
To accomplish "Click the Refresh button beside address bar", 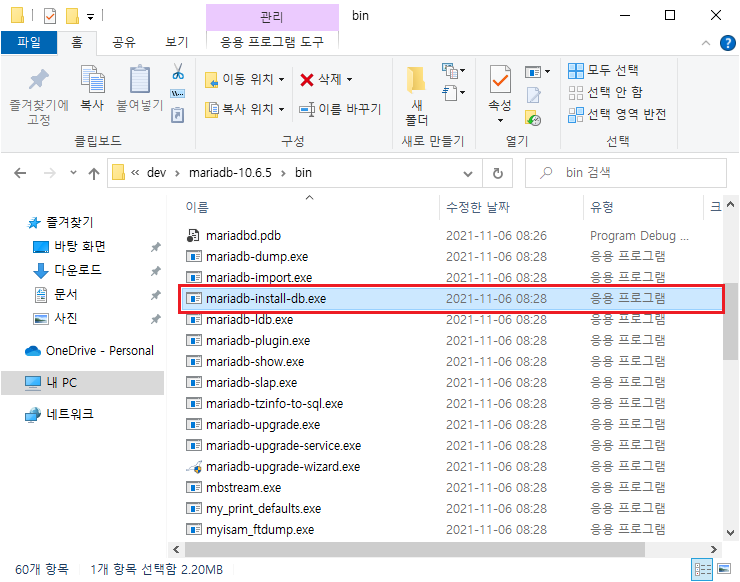I will click(x=497, y=173).
